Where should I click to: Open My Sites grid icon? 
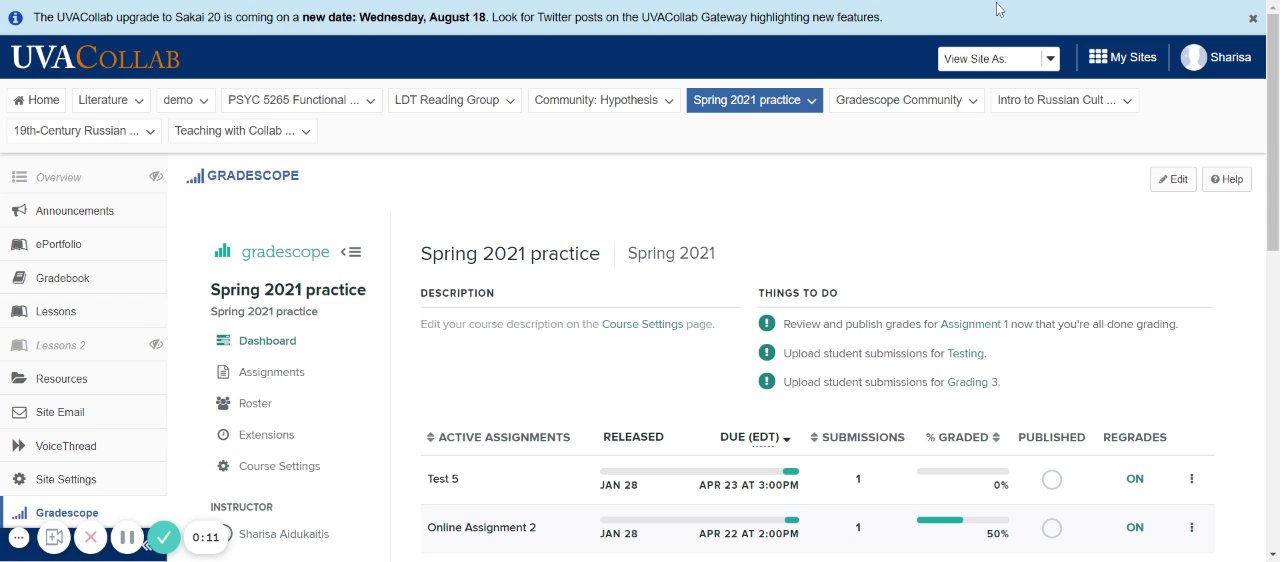click(x=1098, y=57)
